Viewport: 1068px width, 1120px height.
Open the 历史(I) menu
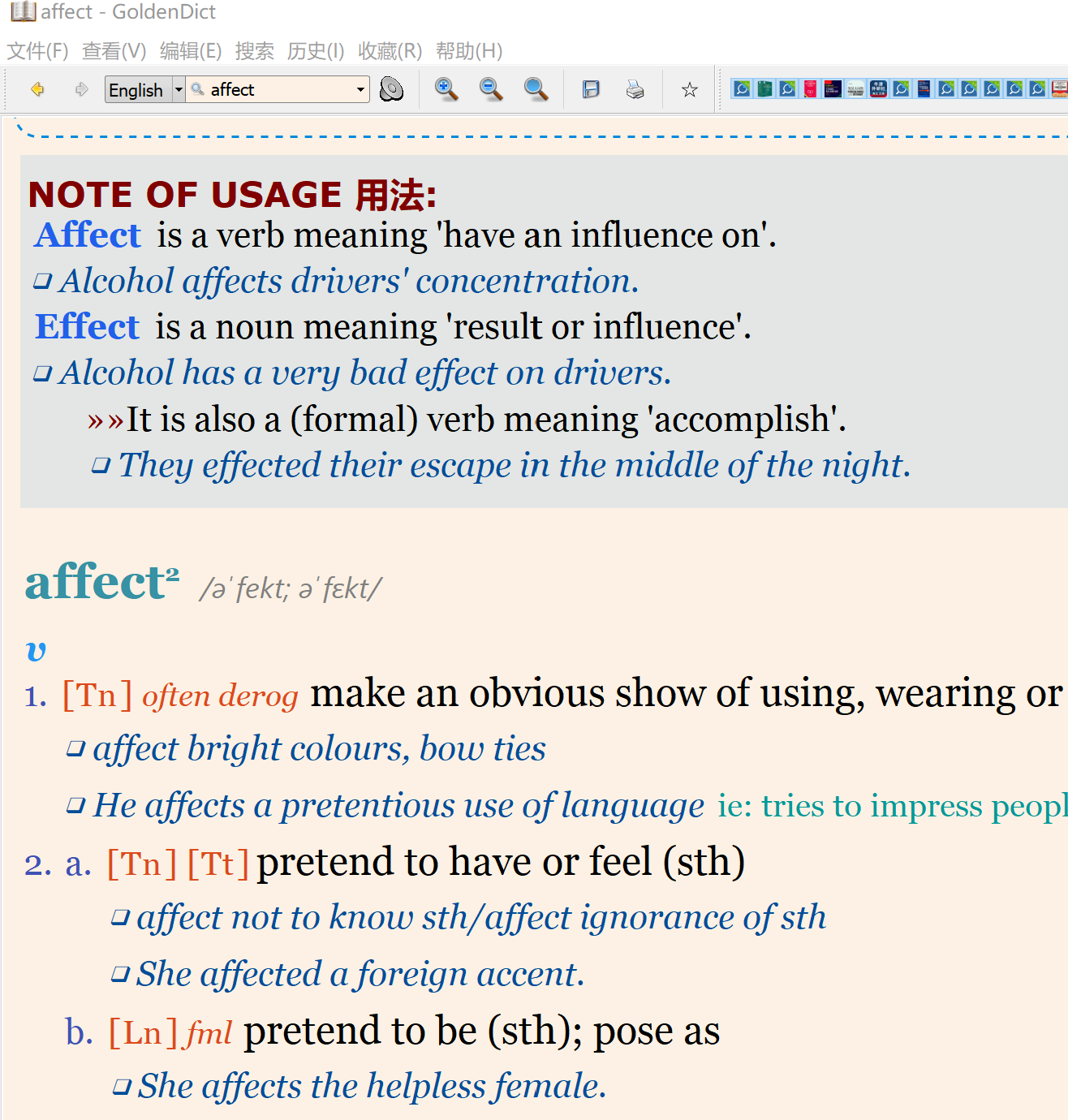coord(316,51)
